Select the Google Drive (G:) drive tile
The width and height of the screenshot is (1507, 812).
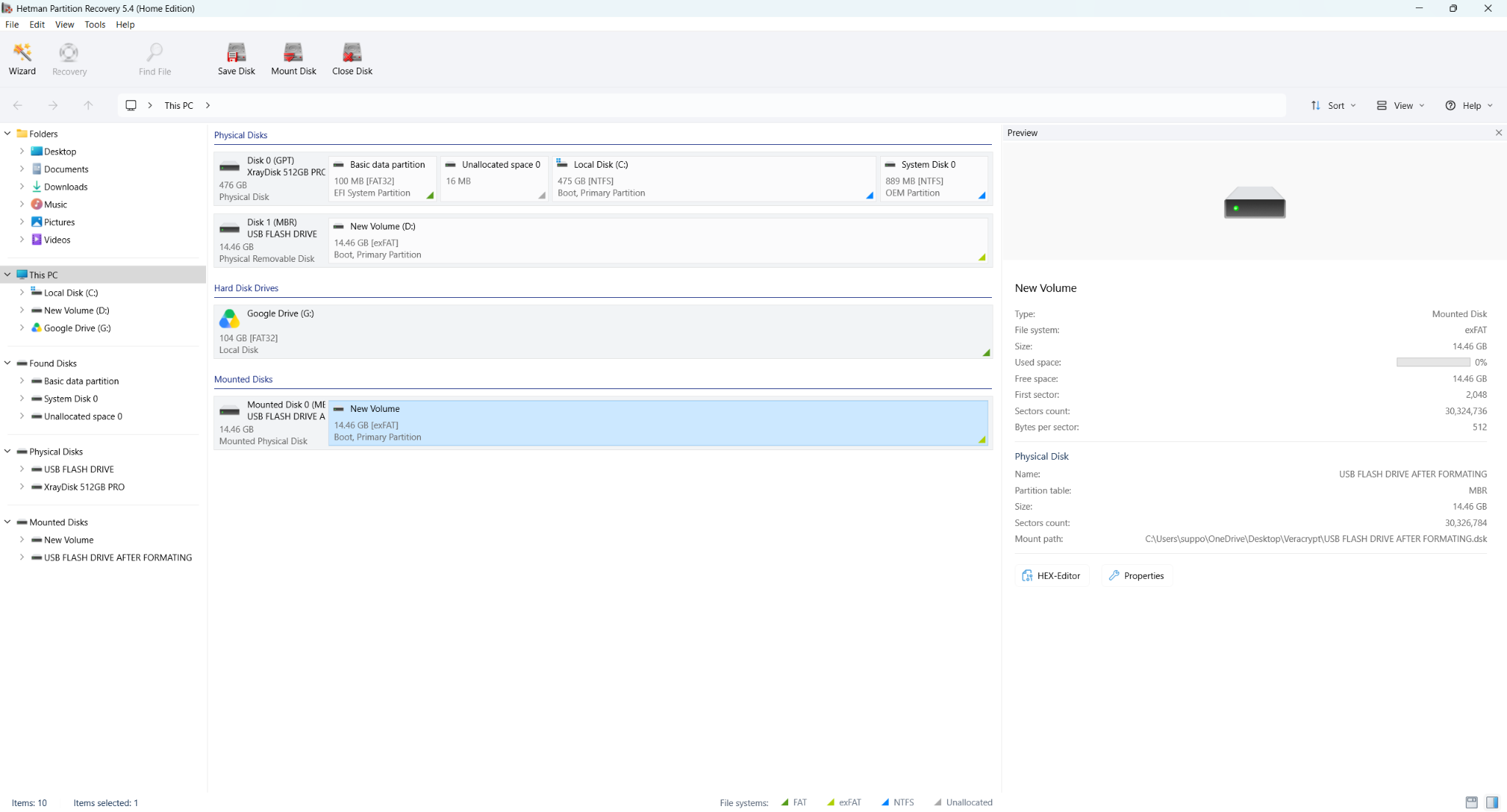pyautogui.click(x=603, y=332)
